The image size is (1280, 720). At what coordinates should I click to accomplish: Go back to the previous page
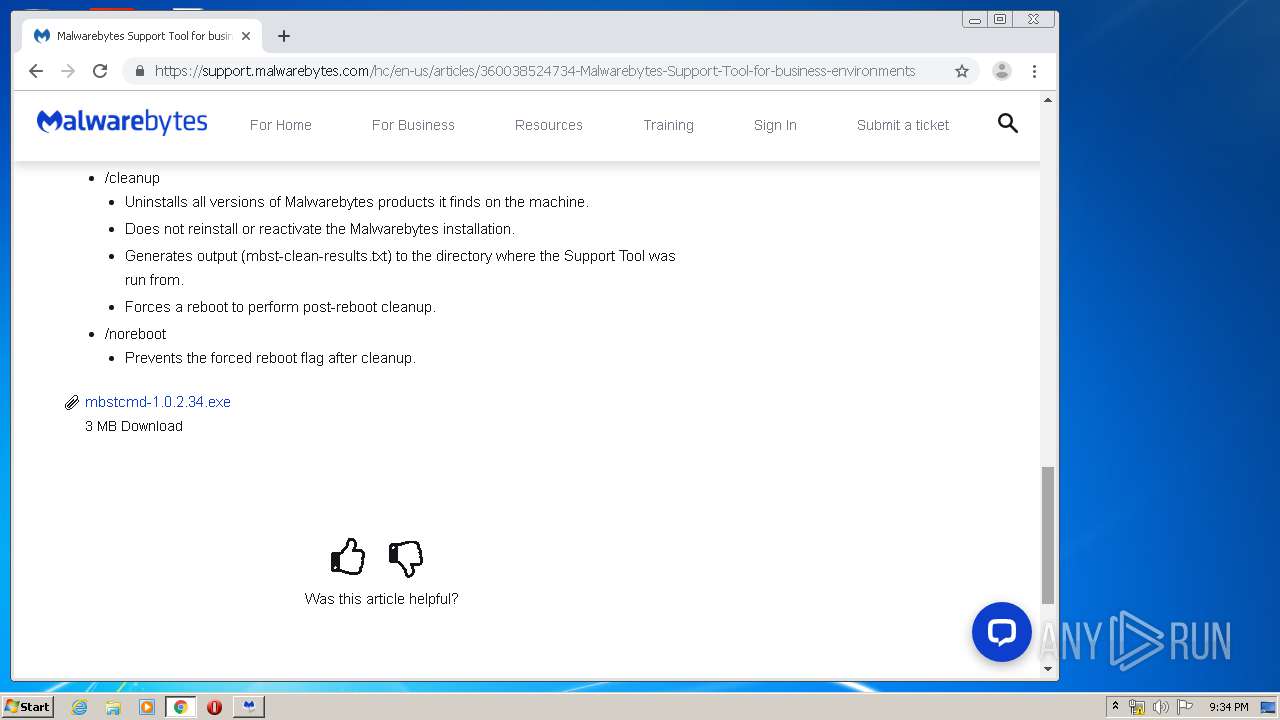coord(36,71)
